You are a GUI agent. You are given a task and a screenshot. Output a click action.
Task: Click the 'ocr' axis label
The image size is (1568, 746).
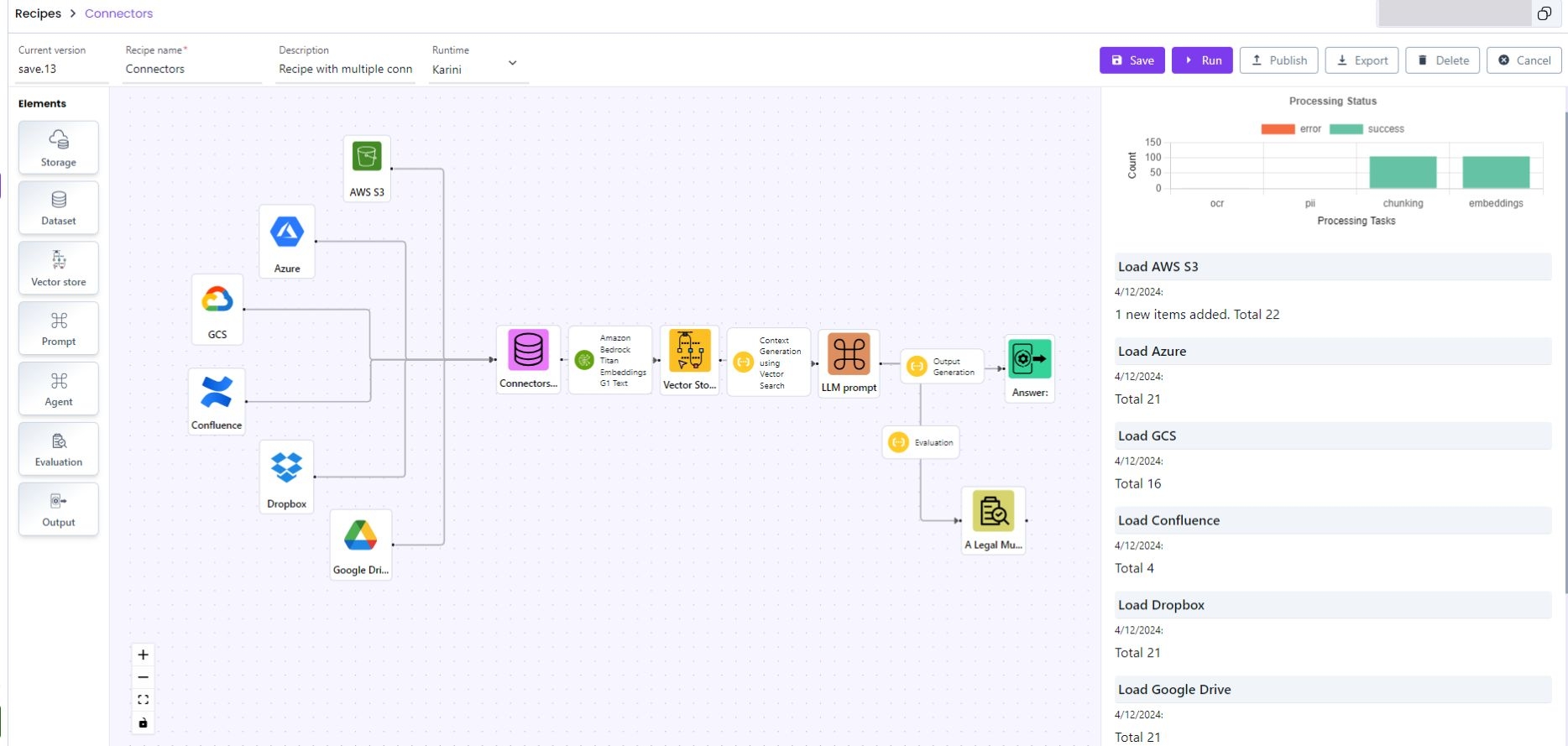pos(1217,203)
